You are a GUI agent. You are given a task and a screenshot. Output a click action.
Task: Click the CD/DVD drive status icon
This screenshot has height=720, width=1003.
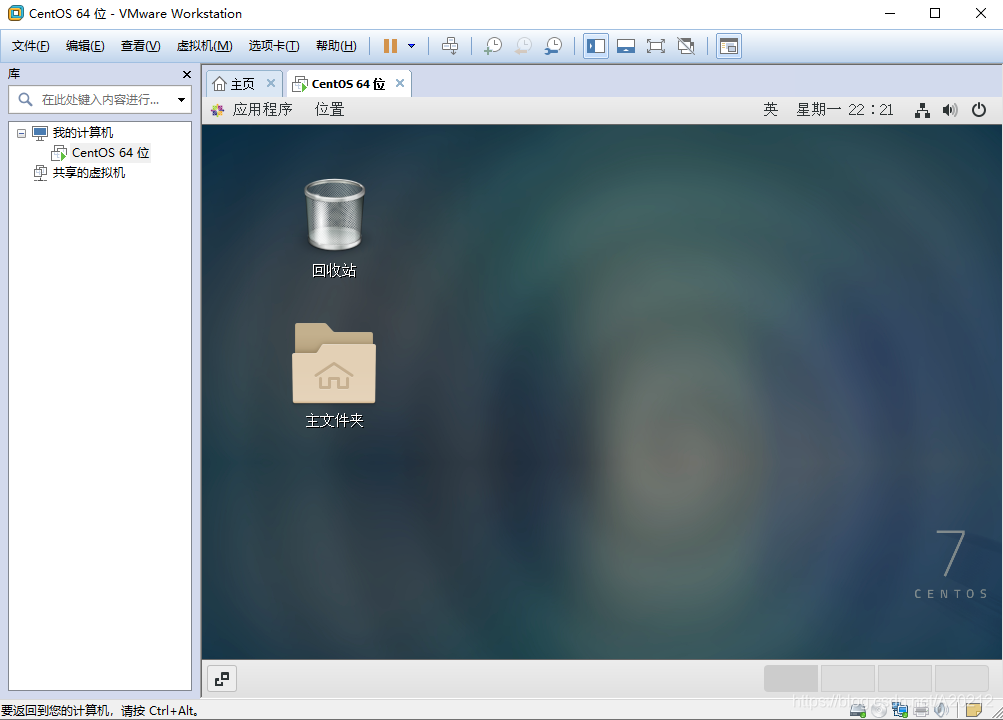pos(879,710)
